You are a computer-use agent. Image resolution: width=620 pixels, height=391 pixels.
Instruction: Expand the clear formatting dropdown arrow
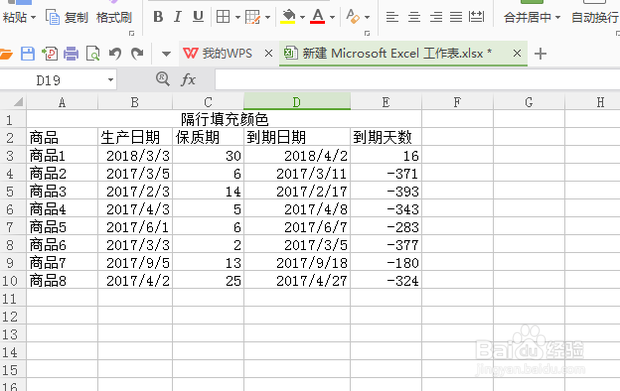(x=367, y=17)
